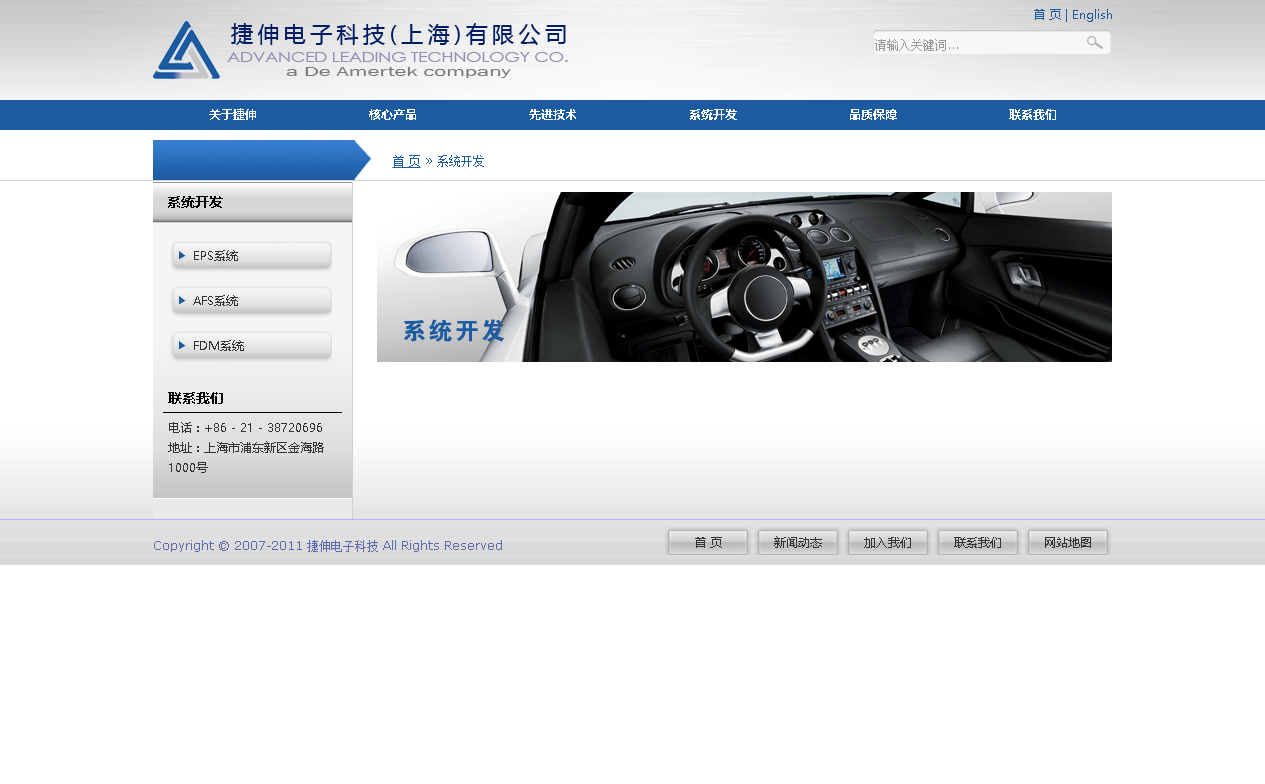Open the 关于捷伸 menu item
This screenshot has width=1265, height=784.
(233, 115)
